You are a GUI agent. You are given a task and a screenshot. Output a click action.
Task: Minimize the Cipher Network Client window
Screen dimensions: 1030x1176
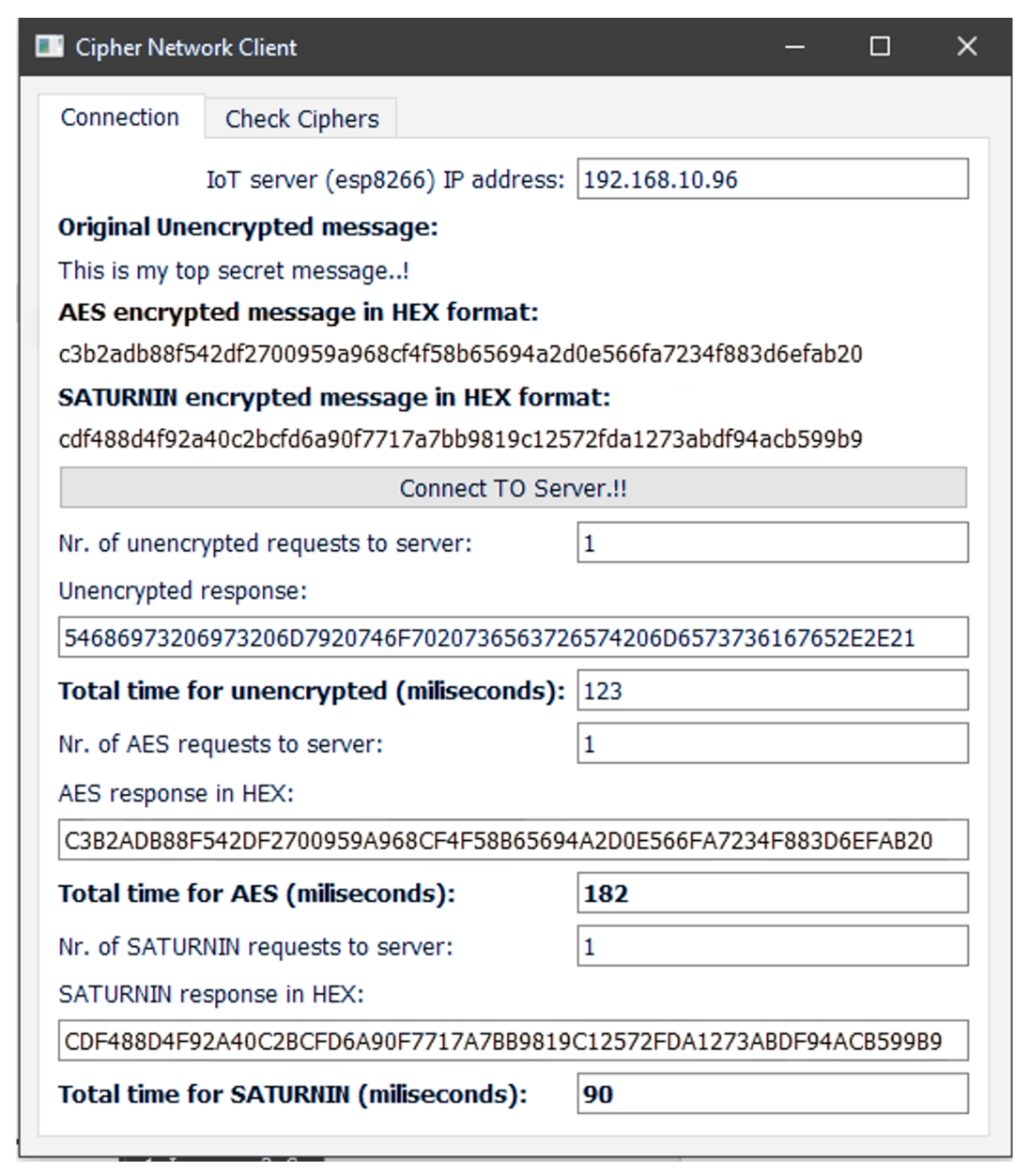(795, 47)
